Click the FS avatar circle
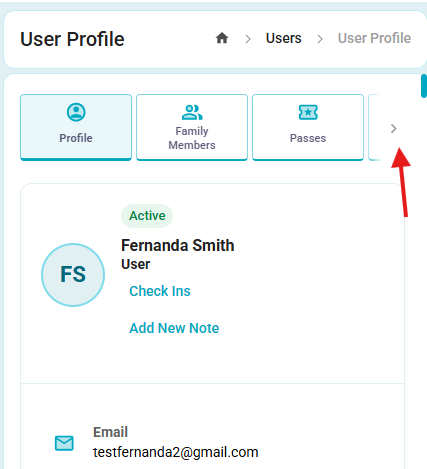 point(73,275)
